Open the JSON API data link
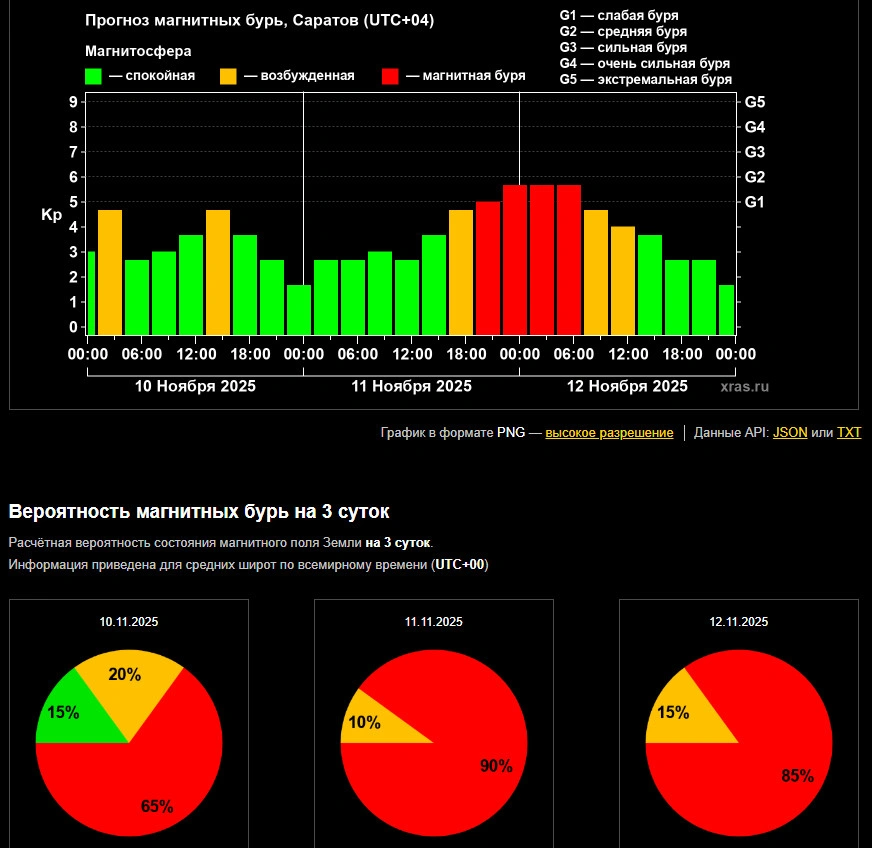This screenshot has width=872, height=848. 790,433
